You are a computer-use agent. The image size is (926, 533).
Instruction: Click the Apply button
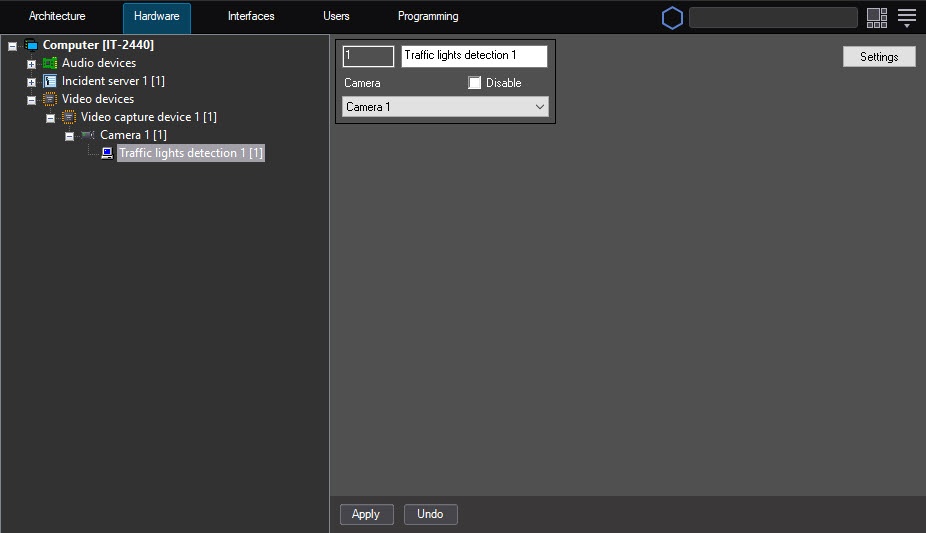366,514
